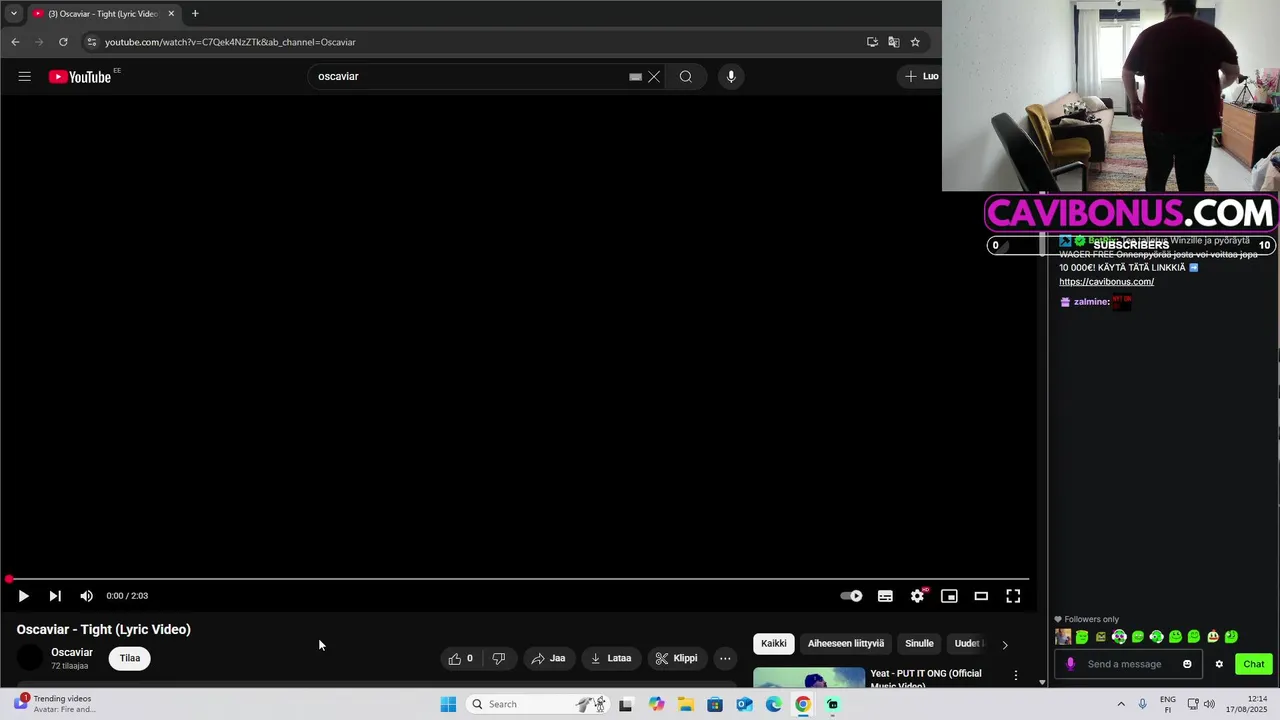Screen dimensions: 1280x720
Task: Open the YouTube hamburger guide menu
Action: (x=25, y=77)
